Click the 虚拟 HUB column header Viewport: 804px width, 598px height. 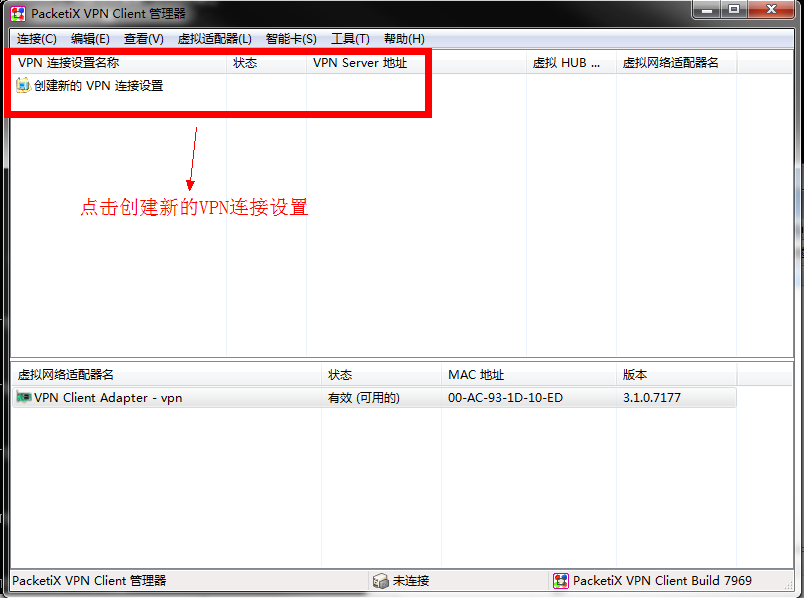(566, 63)
